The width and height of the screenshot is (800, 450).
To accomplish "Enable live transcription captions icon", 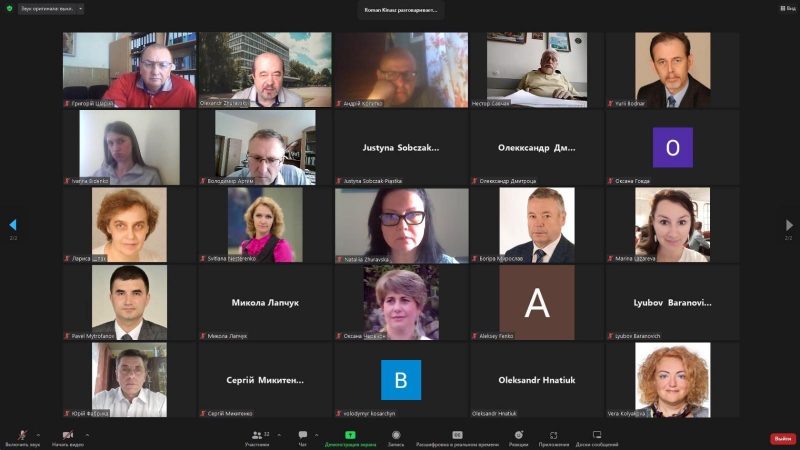I will [457, 435].
